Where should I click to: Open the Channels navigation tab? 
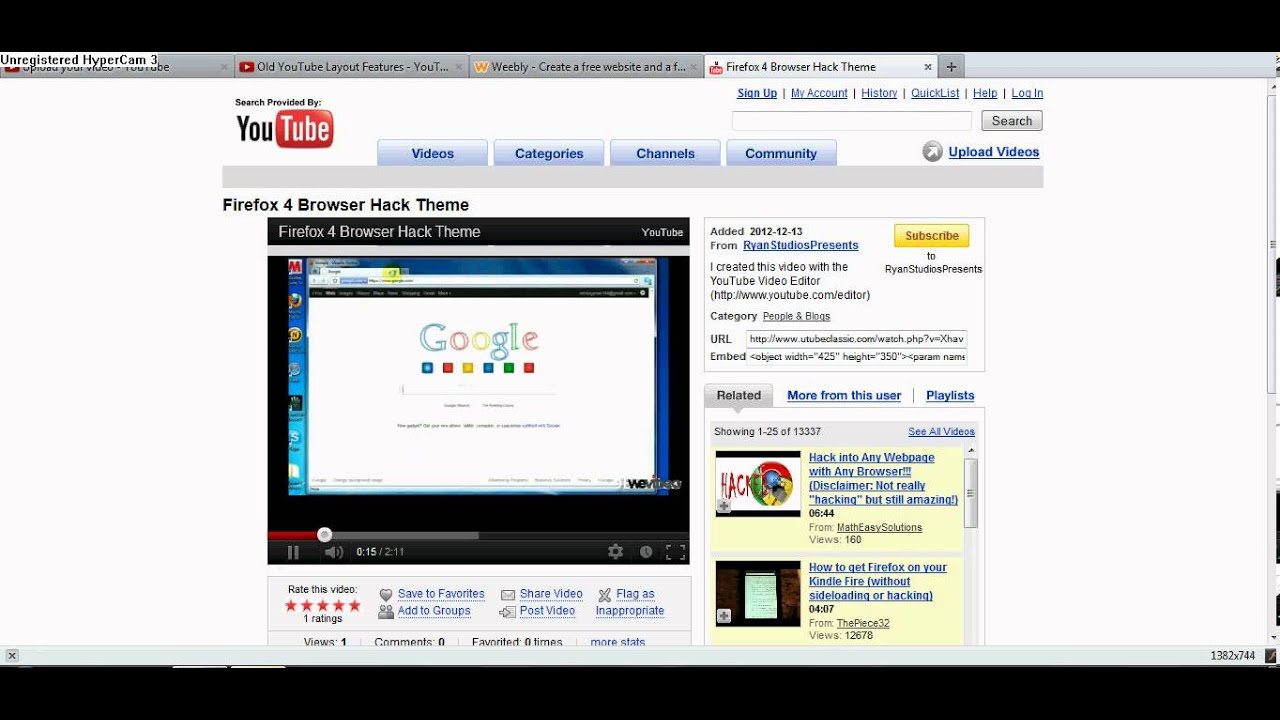pos(665,153)
